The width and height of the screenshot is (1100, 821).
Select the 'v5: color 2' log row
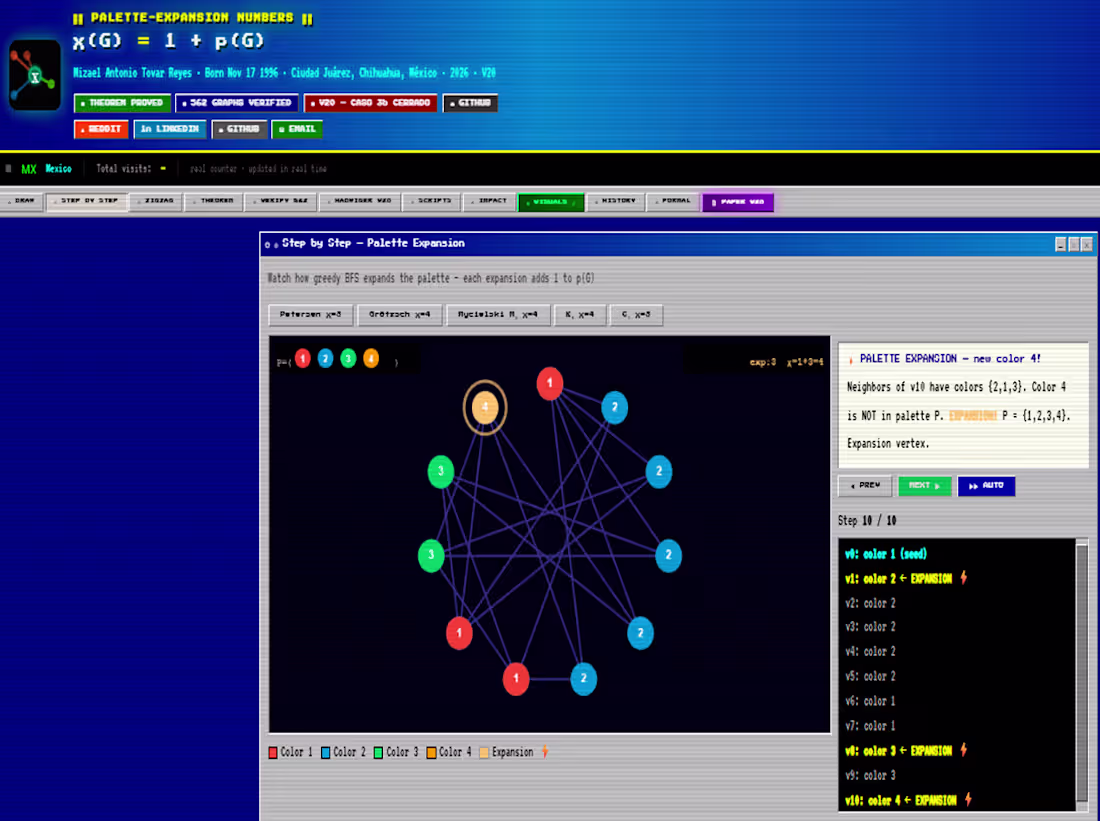871,677
